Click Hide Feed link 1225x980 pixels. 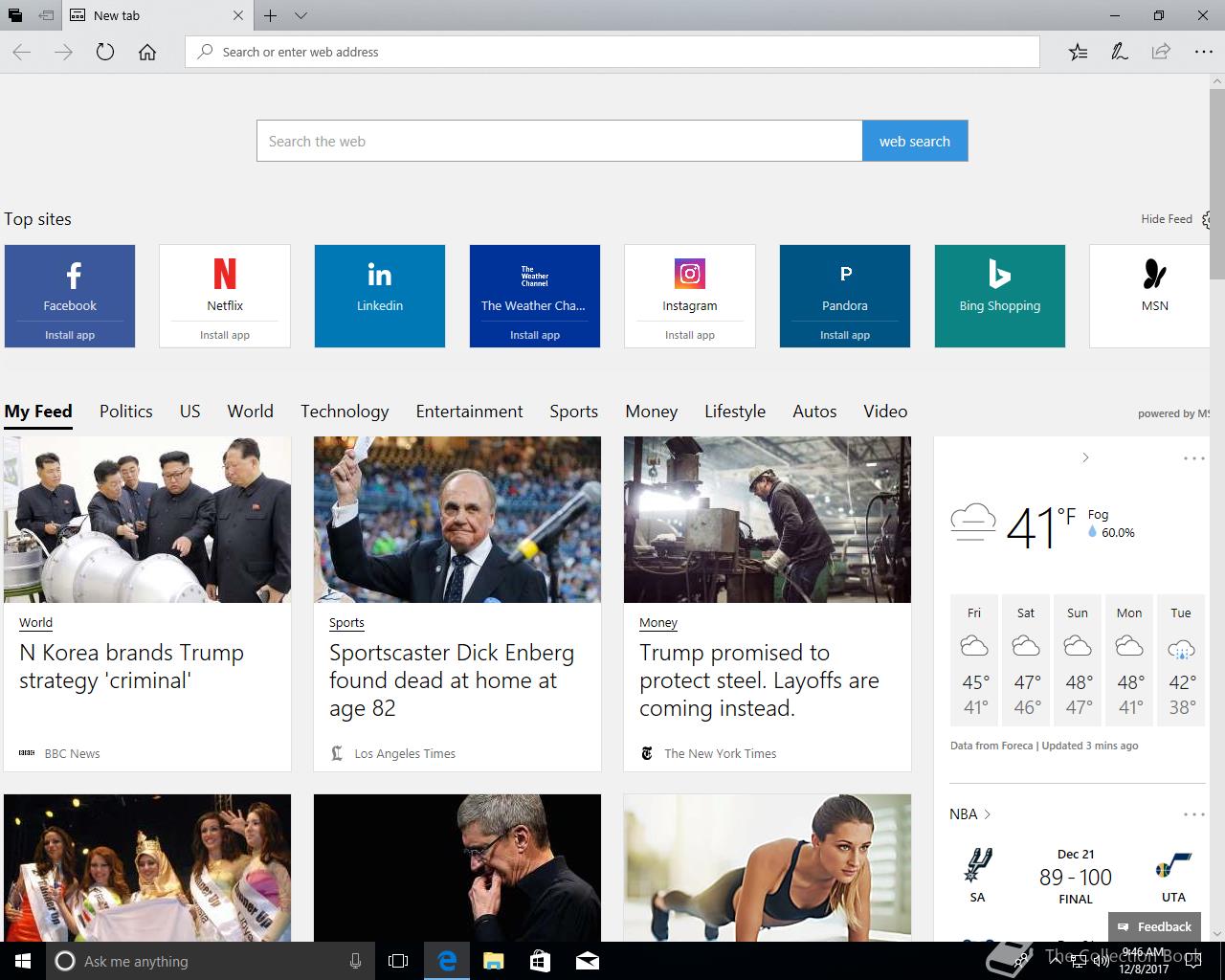(x=1167, y=219)
